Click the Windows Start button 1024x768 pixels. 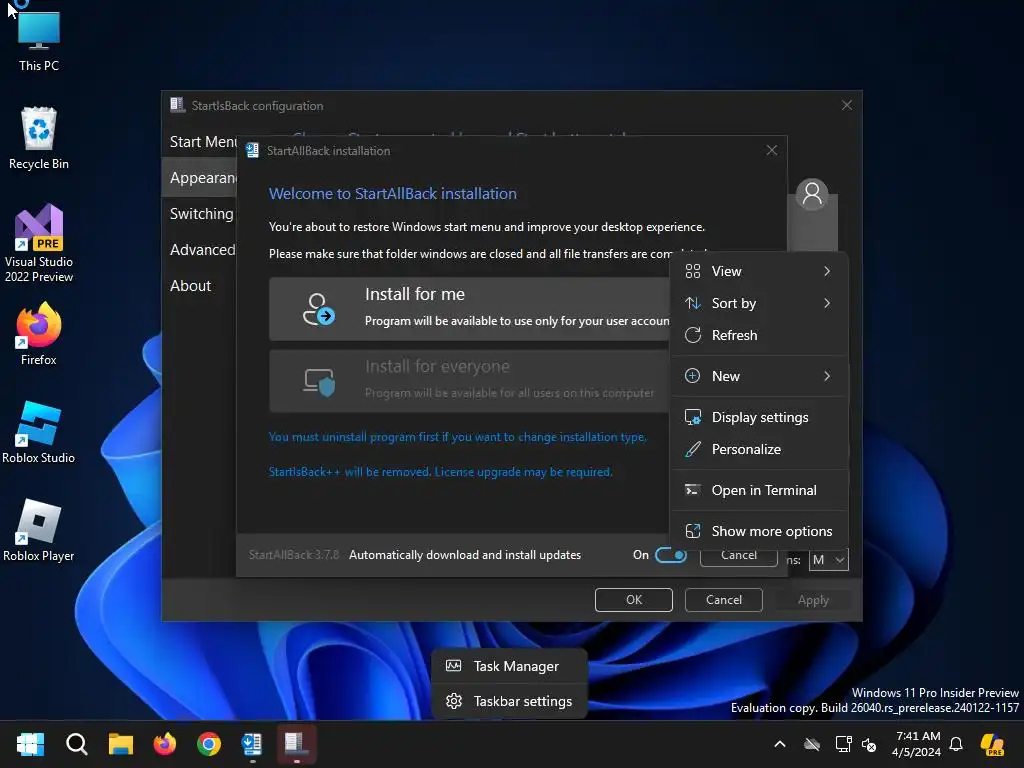point(30,744)
